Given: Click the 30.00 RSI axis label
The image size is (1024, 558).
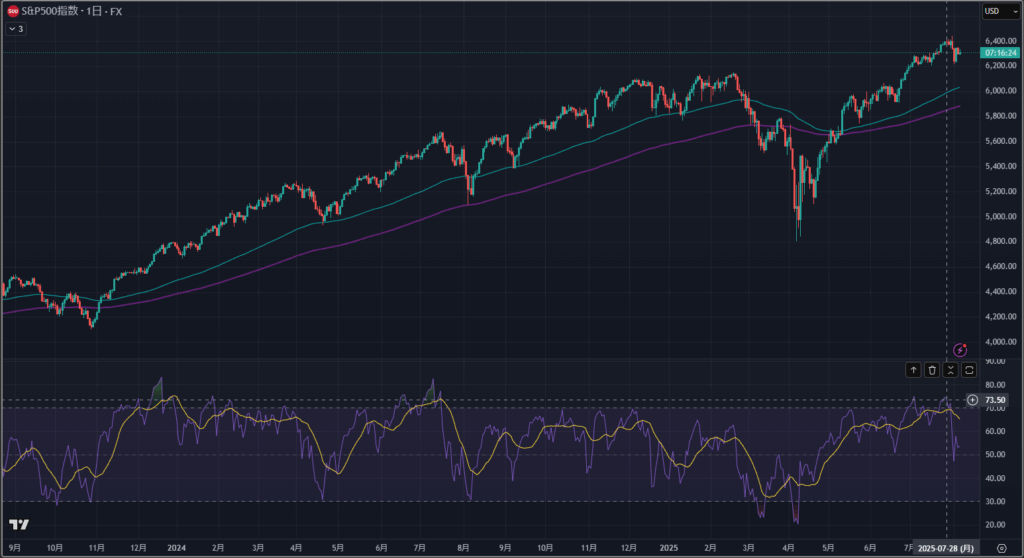Looking at the screenshot, I should (x=995, y=502).
